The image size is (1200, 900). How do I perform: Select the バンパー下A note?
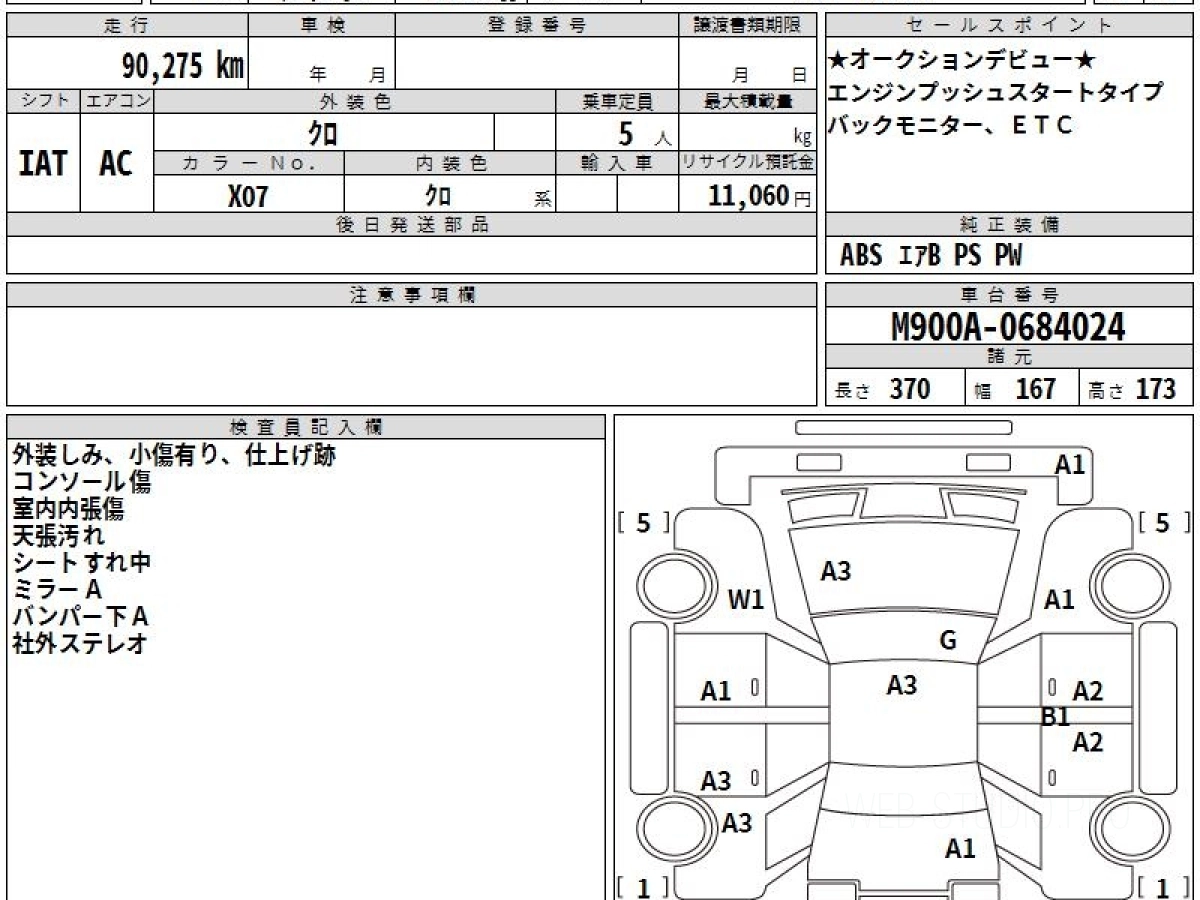80,617
